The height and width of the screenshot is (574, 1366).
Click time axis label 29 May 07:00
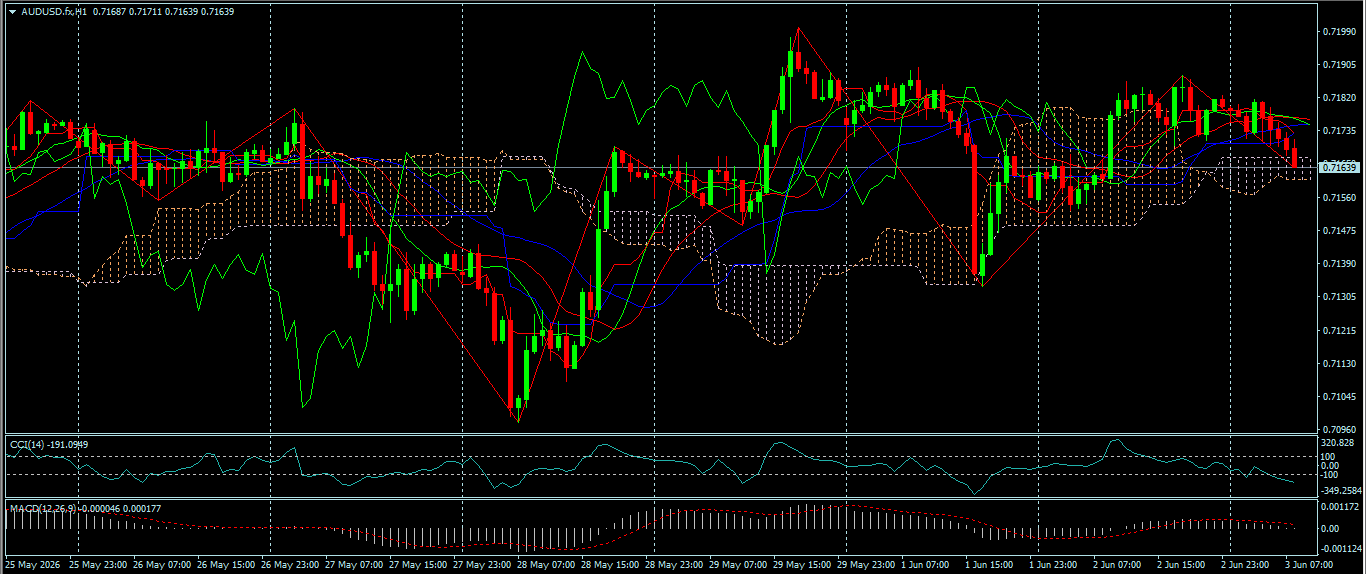point(738,565)
